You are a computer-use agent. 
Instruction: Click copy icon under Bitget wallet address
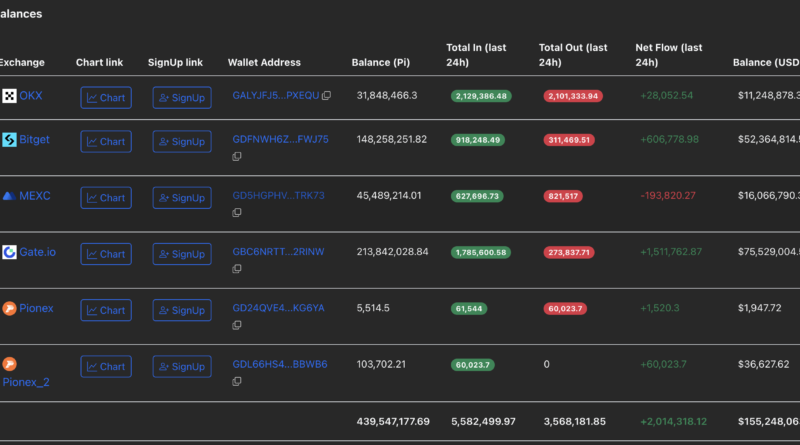(237, 156)
